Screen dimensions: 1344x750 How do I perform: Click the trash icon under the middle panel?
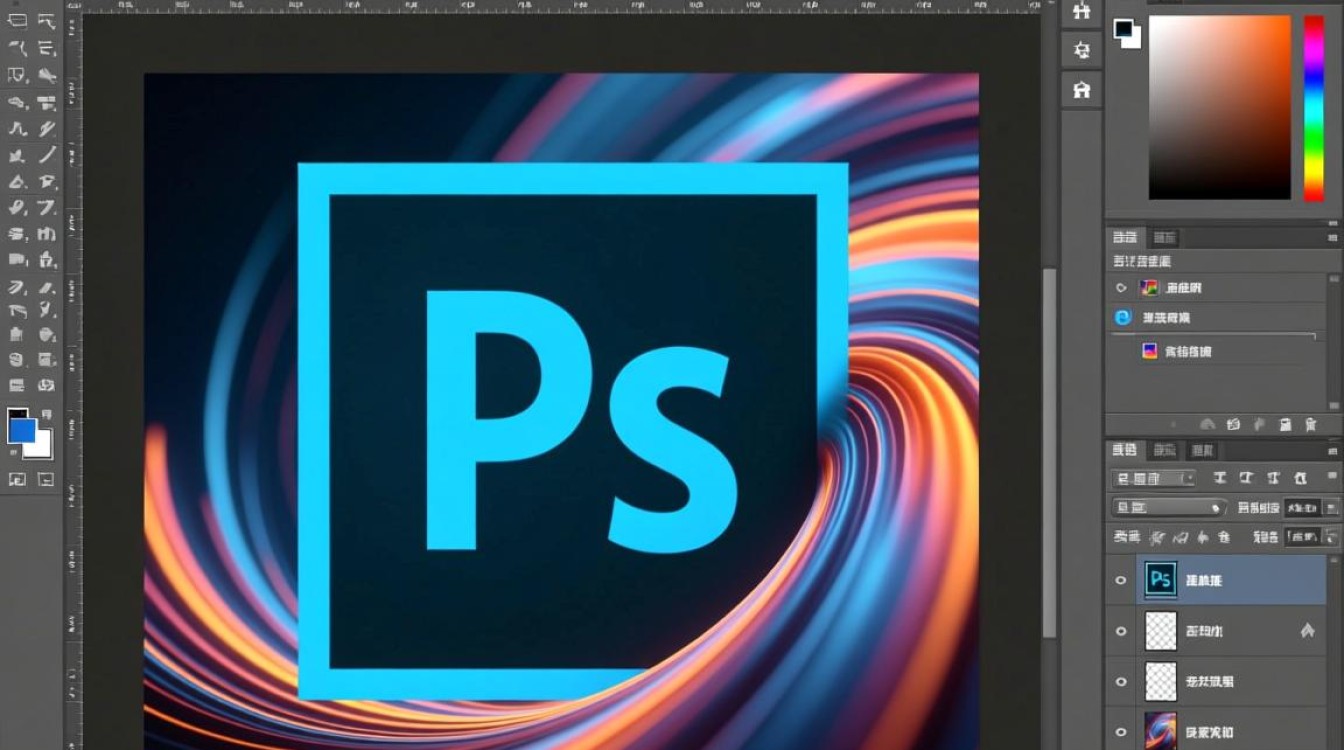pos(1311,425)
